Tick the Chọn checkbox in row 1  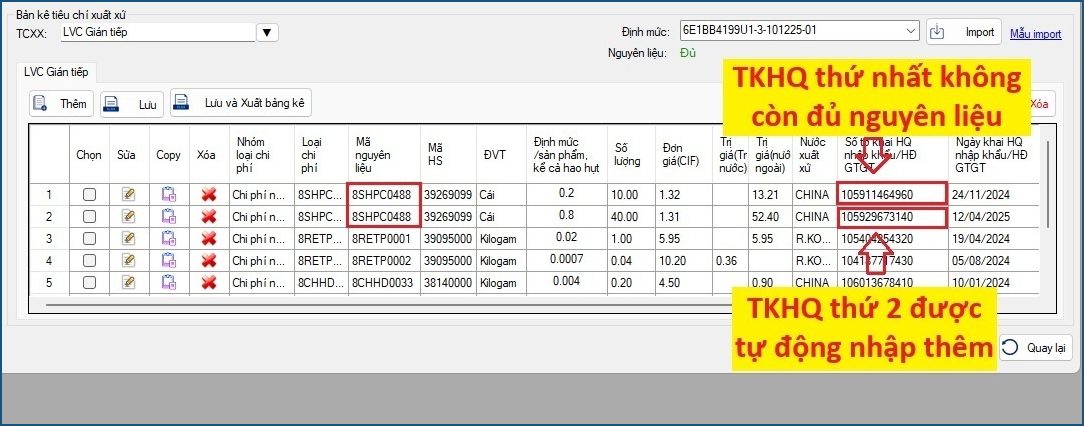click(x=89, y=195)
